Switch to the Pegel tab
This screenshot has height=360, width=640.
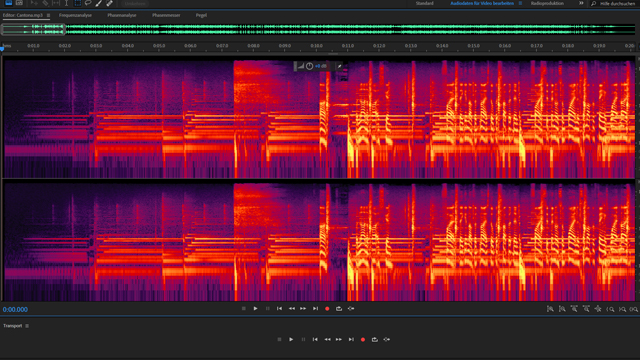click(201, 15)
